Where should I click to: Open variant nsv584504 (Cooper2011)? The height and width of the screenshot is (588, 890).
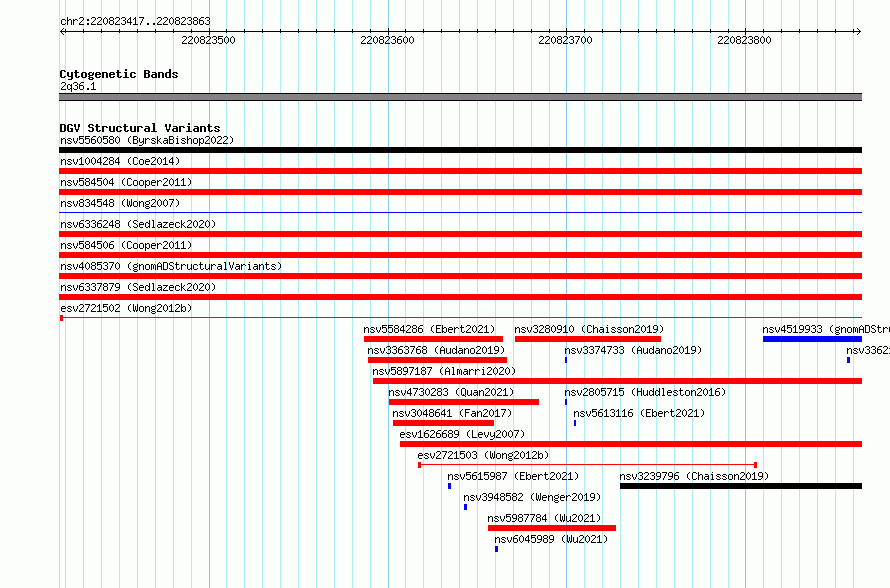[126, 182]
